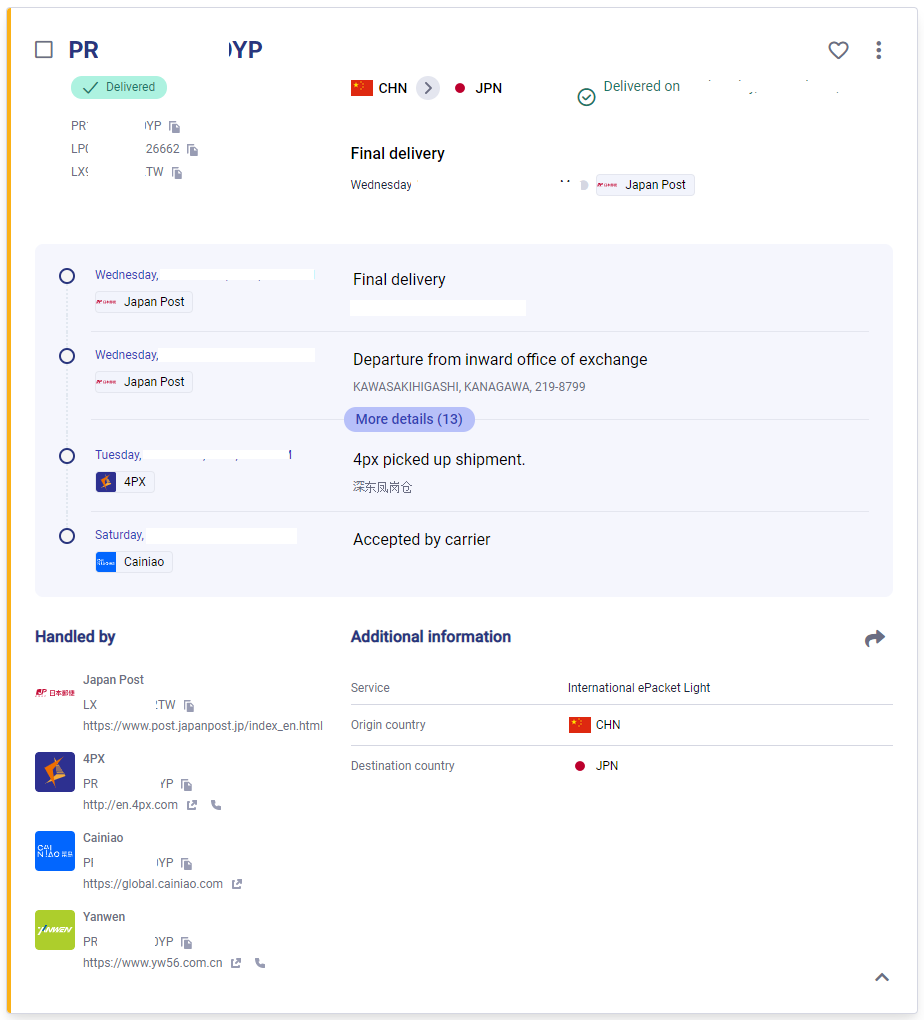Copy the Yanwen tracking number
This screenshot has width=924, height=1020.
tap(187, 943)
